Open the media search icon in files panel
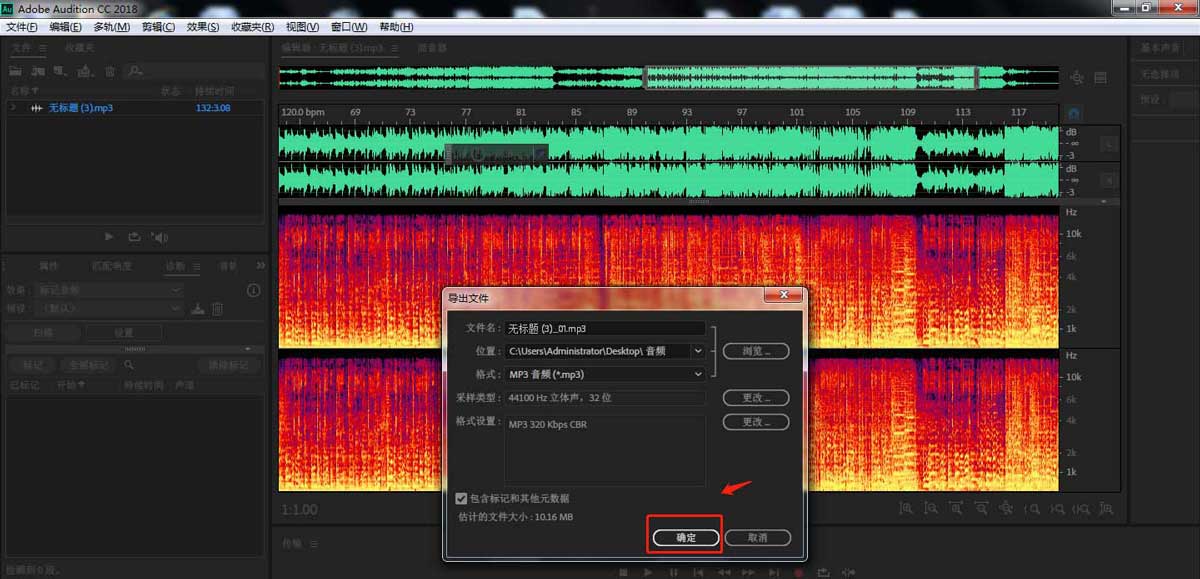 135,71
